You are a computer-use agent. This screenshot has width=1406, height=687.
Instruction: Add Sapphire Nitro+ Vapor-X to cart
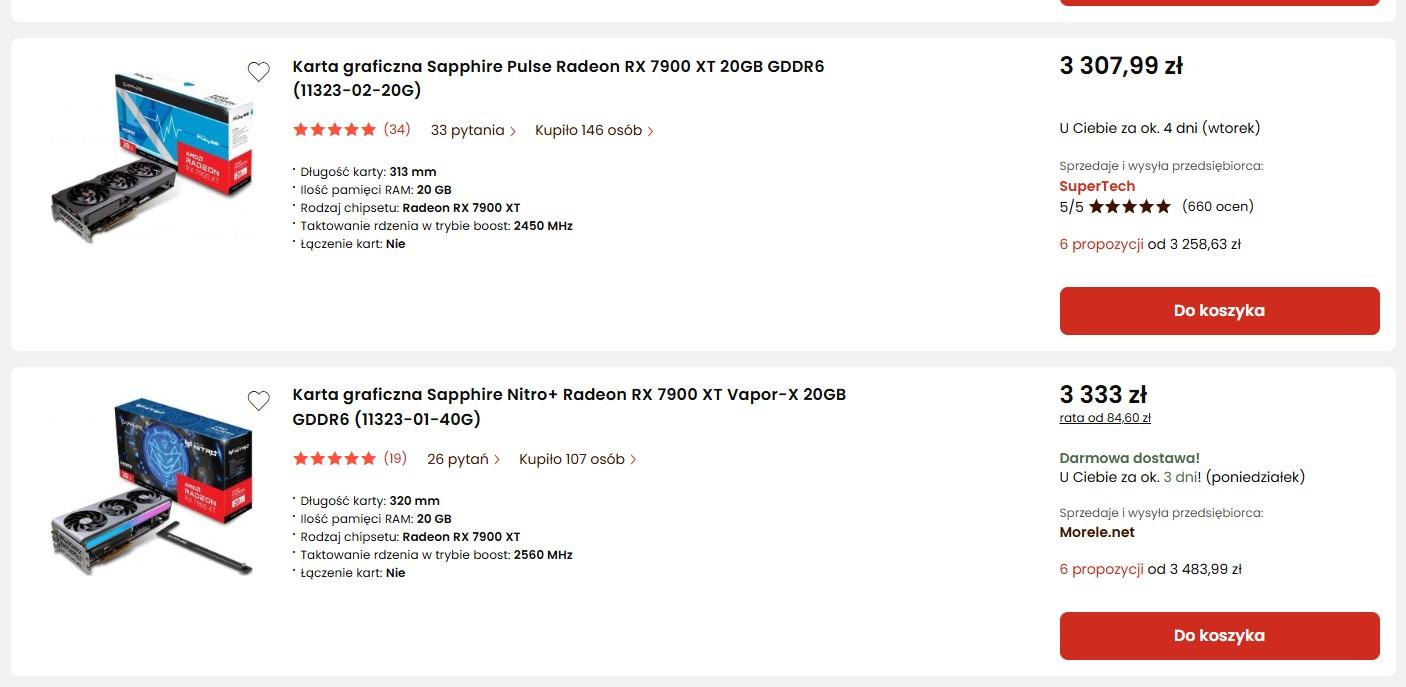coord(1219,636)
